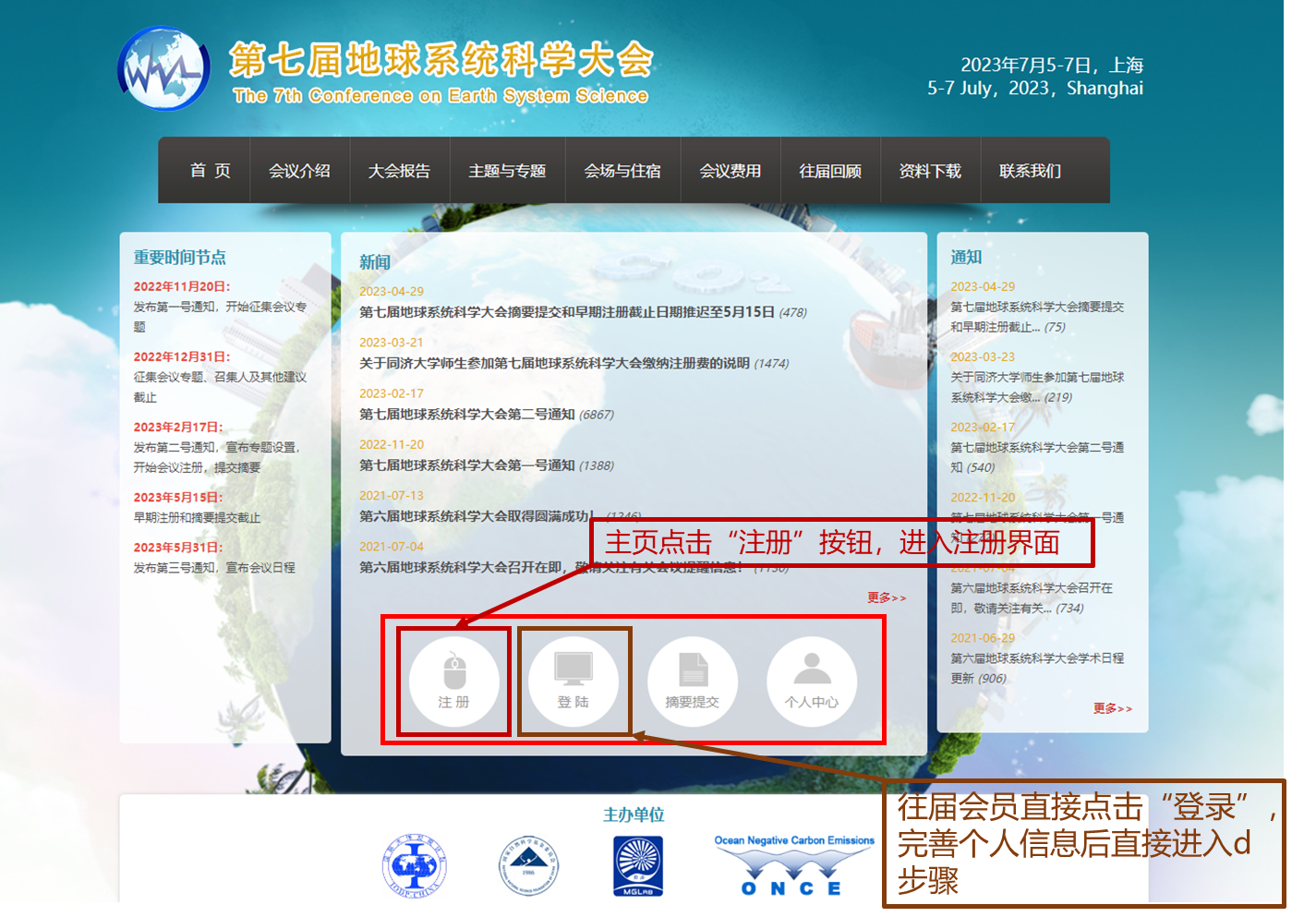The width and height of the screenshot is (1316, 917).
Task: Open 2023-03-23 notice in 通知 panel
Action: click(x=1037, y=387)
